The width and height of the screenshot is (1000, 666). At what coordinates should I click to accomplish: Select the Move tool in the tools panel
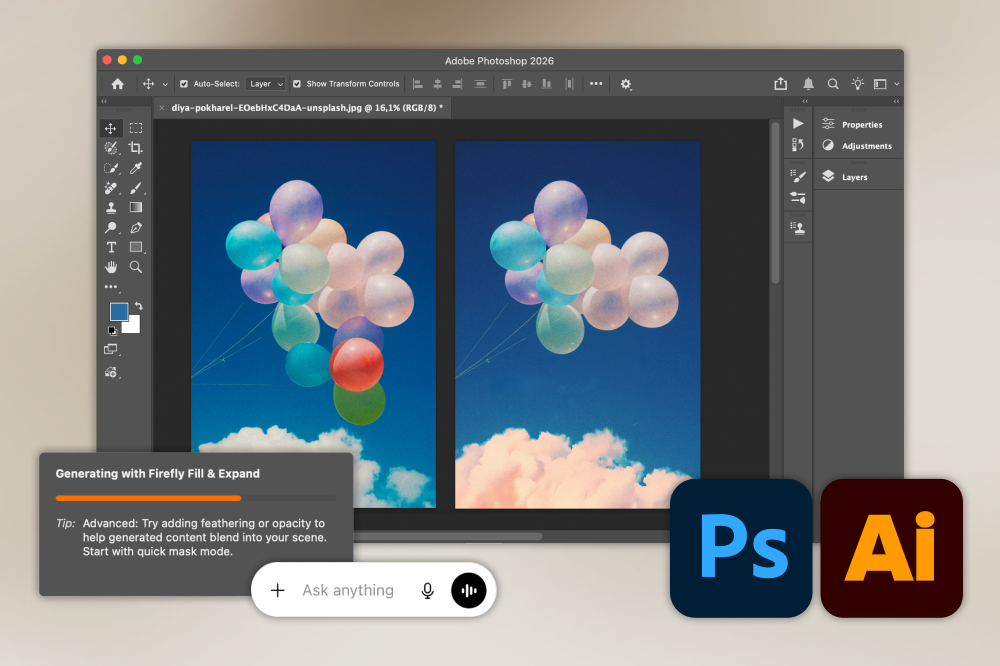[x=110, y=128]
